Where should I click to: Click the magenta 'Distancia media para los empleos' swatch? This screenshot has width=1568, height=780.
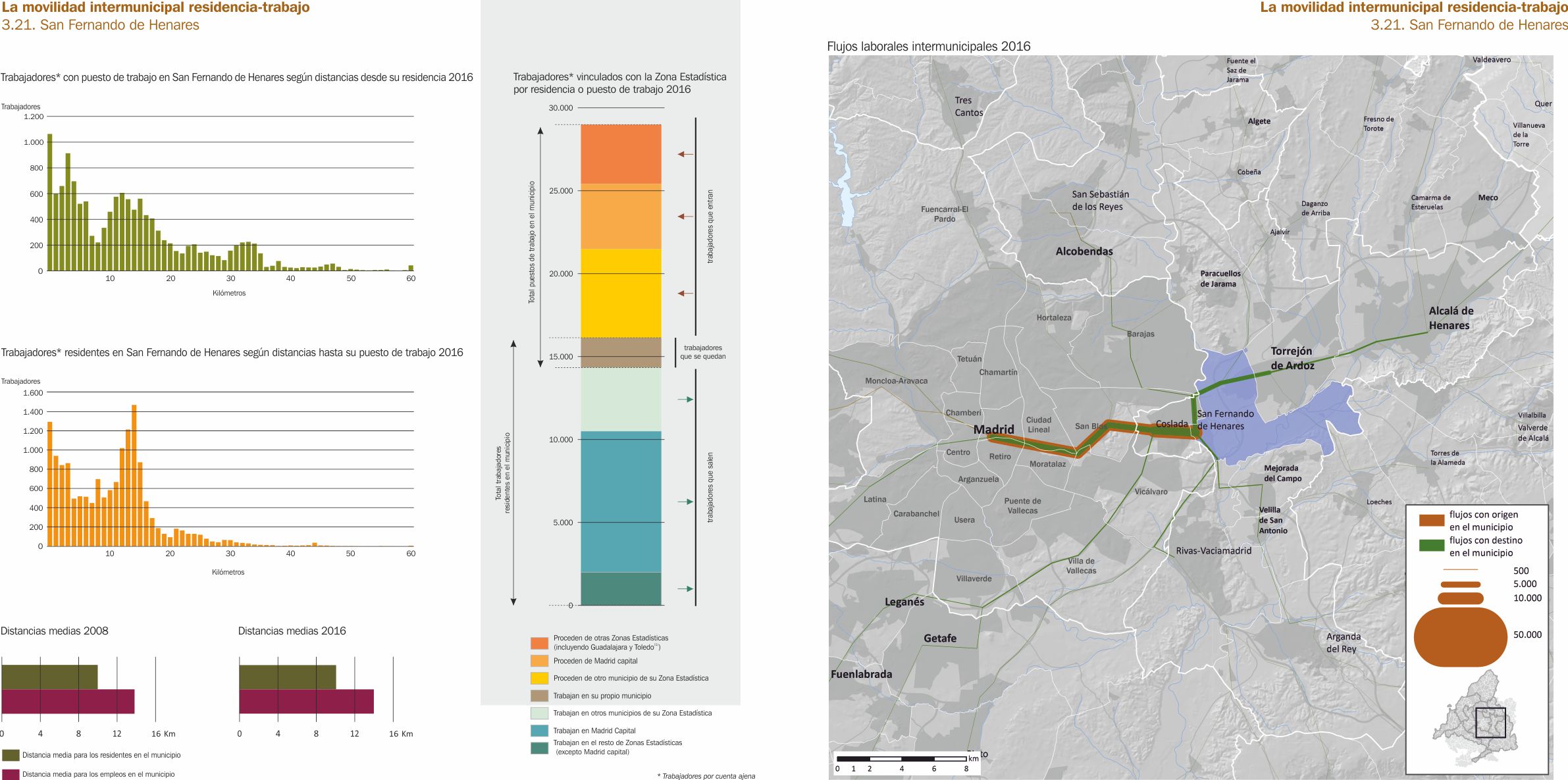pos(11,775)
